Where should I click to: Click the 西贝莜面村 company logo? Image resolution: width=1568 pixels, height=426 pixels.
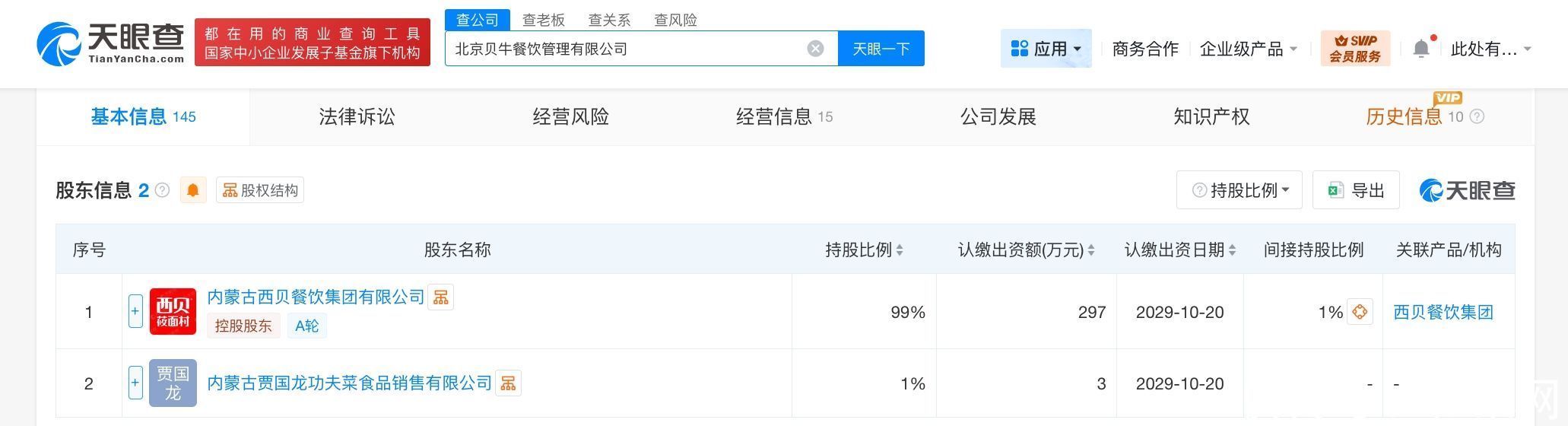pos(173,312)
